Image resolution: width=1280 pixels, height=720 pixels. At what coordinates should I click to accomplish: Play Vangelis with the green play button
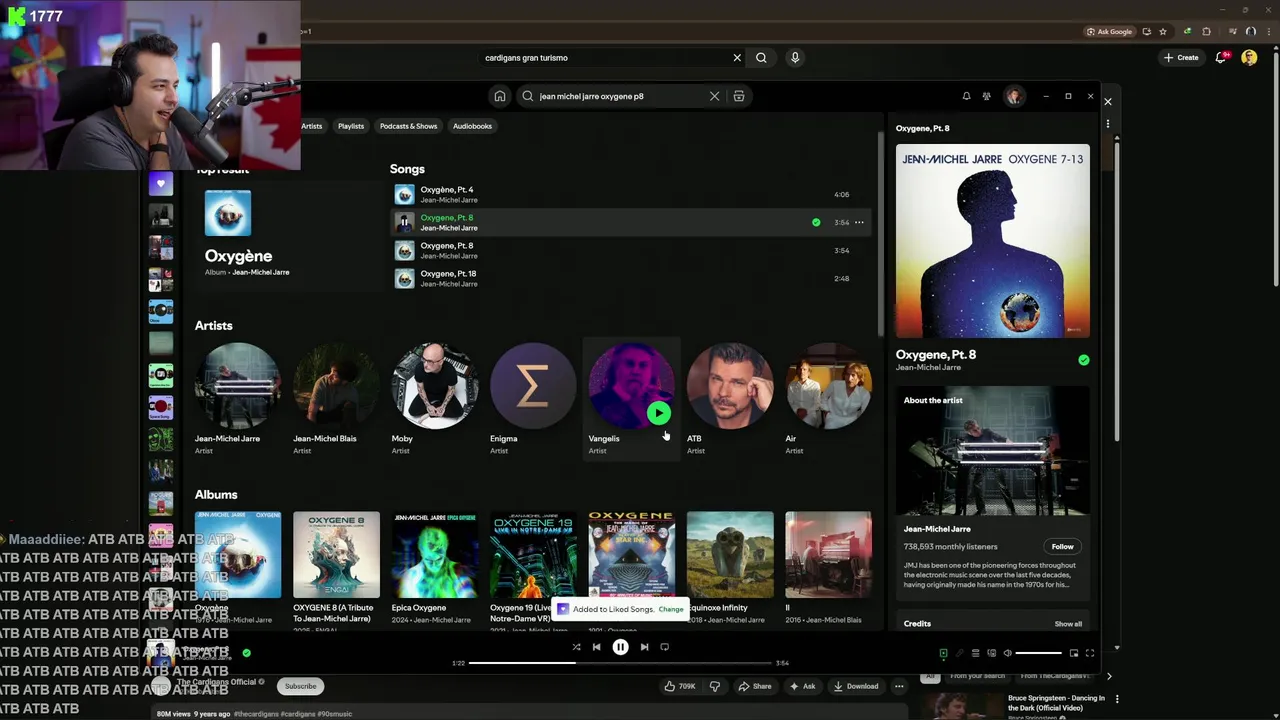658,413
